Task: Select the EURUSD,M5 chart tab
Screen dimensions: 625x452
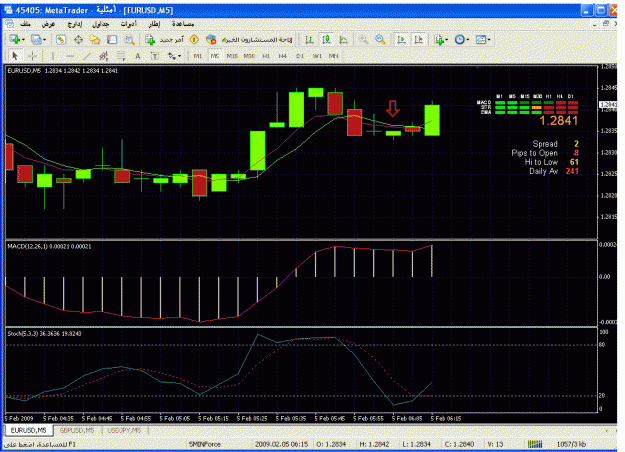Action: pos(28,430)
